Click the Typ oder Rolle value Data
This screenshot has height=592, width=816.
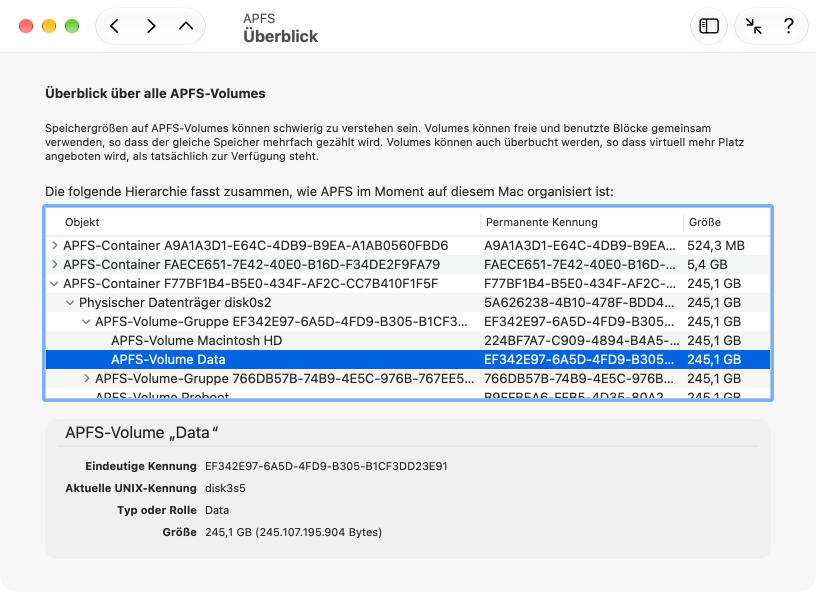click(x=217, y=510)
